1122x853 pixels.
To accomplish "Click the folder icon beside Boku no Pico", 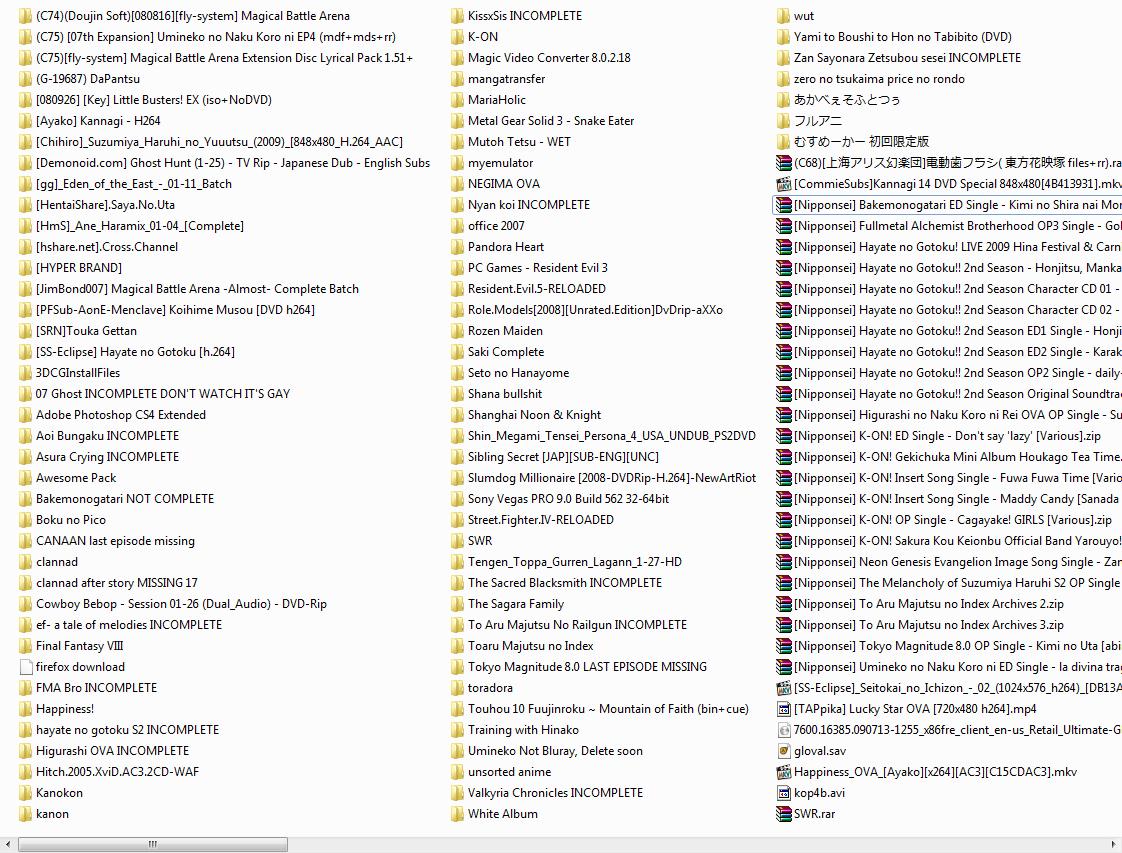I will 25,520.
